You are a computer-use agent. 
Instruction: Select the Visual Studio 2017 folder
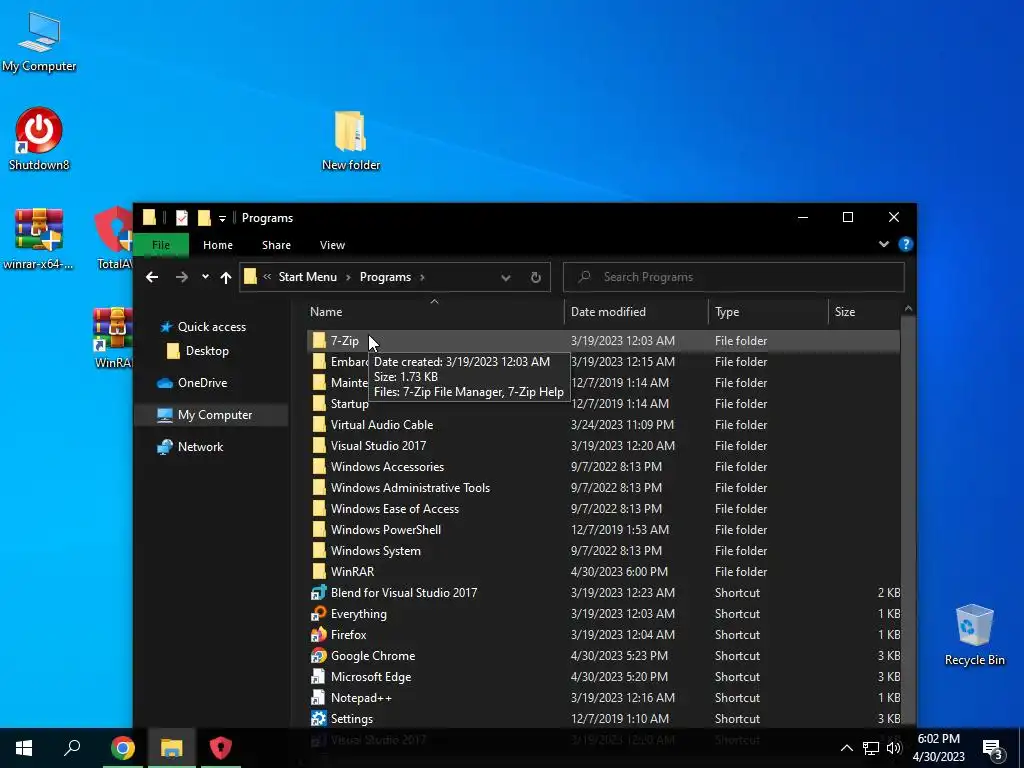click(603, 445)
